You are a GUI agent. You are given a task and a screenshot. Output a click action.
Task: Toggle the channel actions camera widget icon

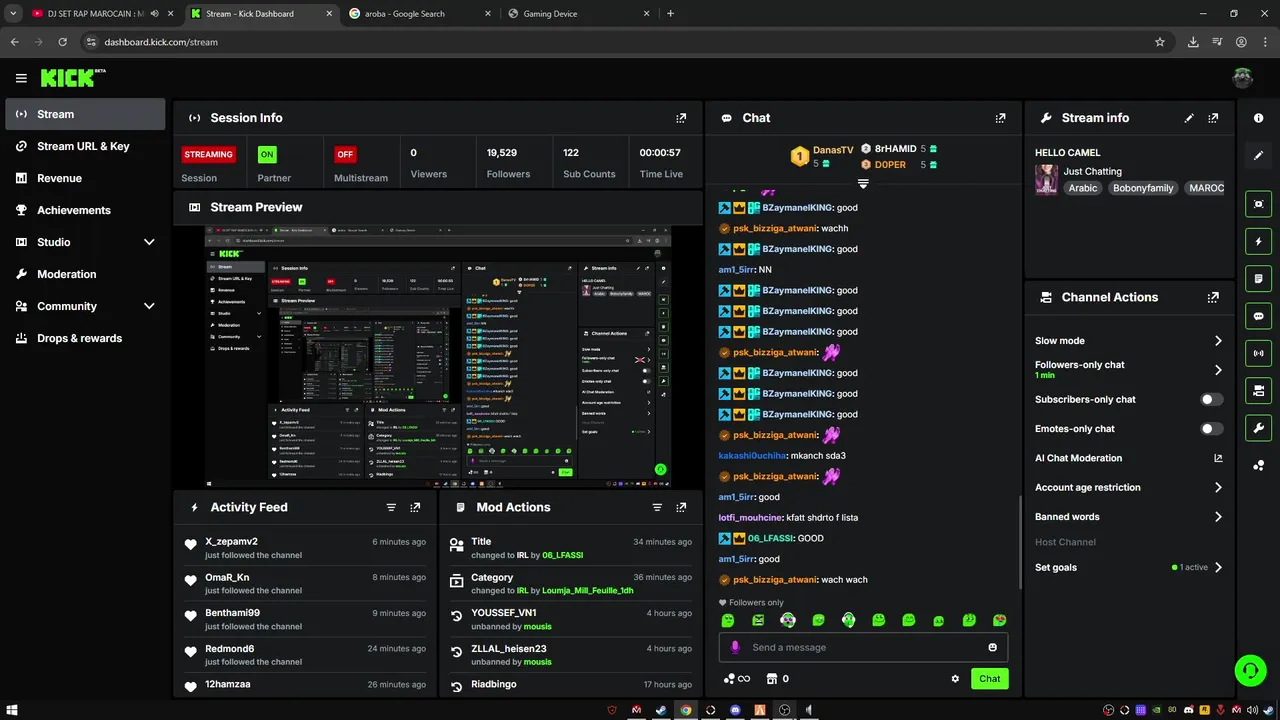click(1259, 390)
